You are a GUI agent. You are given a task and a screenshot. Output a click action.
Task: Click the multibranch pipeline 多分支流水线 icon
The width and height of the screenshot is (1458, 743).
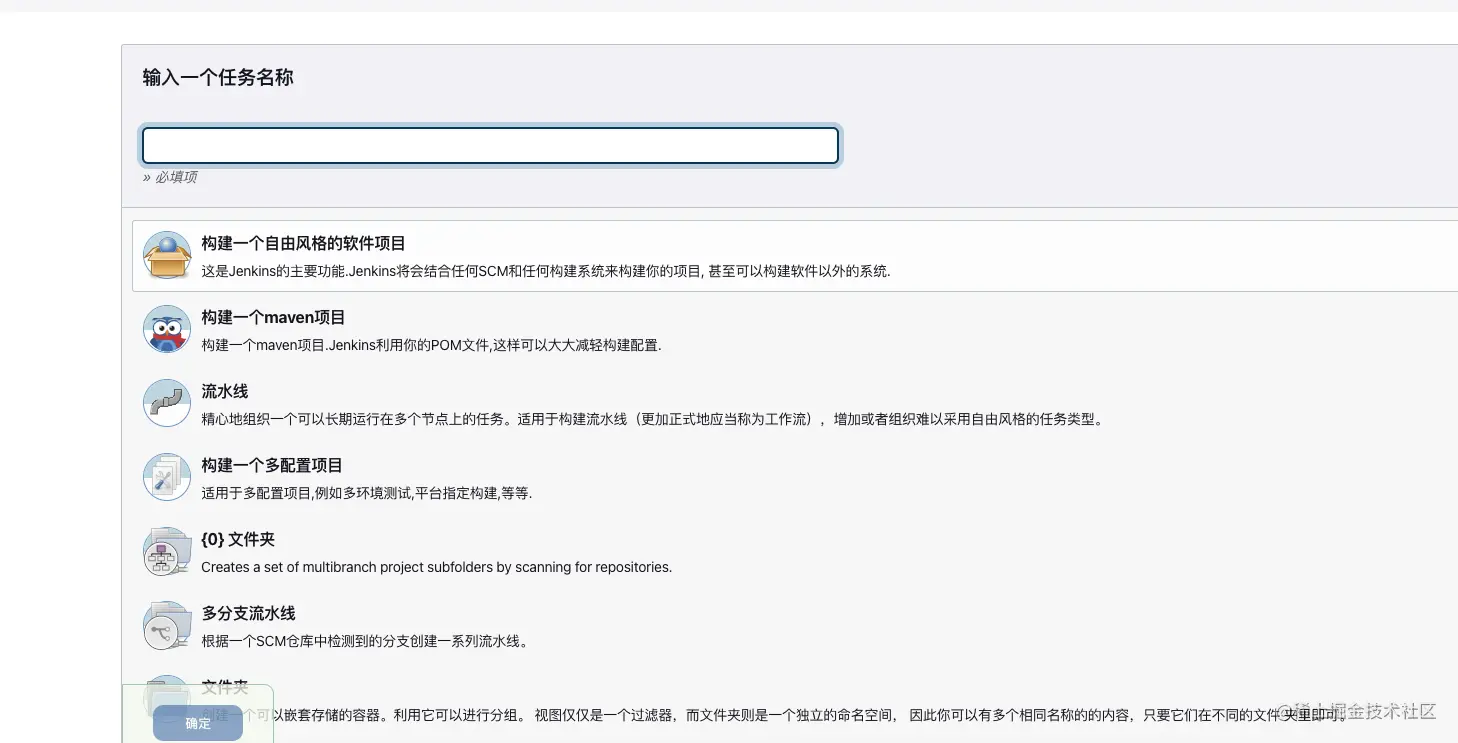(x=167, y=625)
